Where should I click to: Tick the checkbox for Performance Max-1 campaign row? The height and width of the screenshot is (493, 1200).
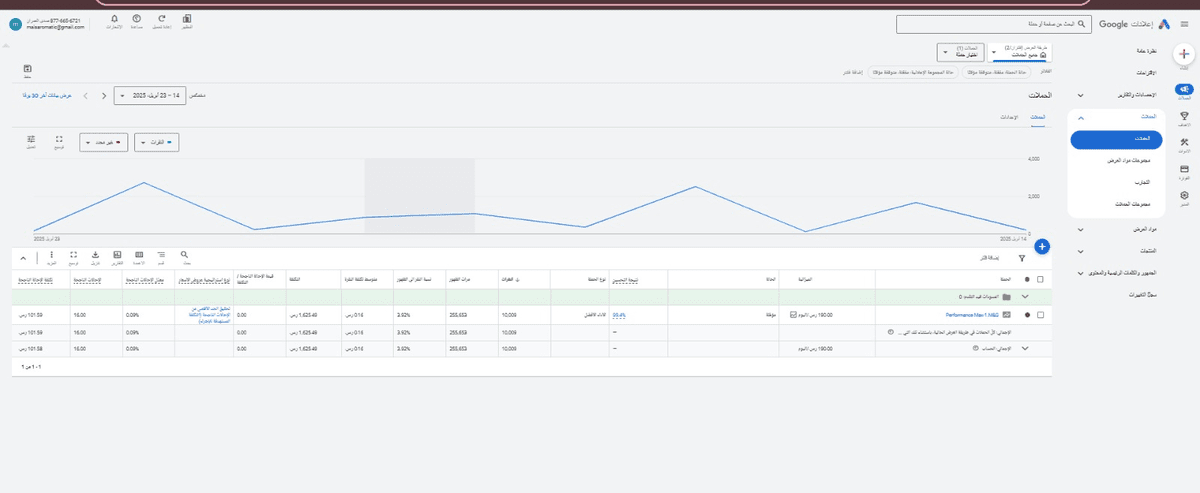[x=1041, y=315]
